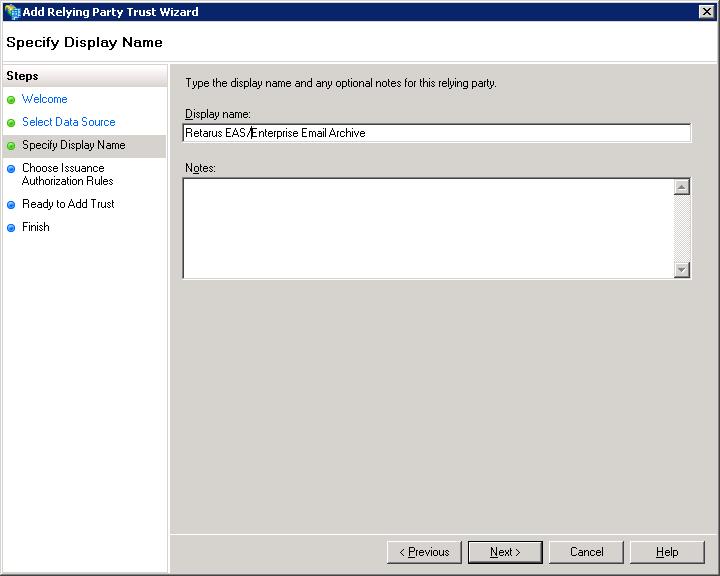Select the Specify Display Name step

[x=73, y=146]
